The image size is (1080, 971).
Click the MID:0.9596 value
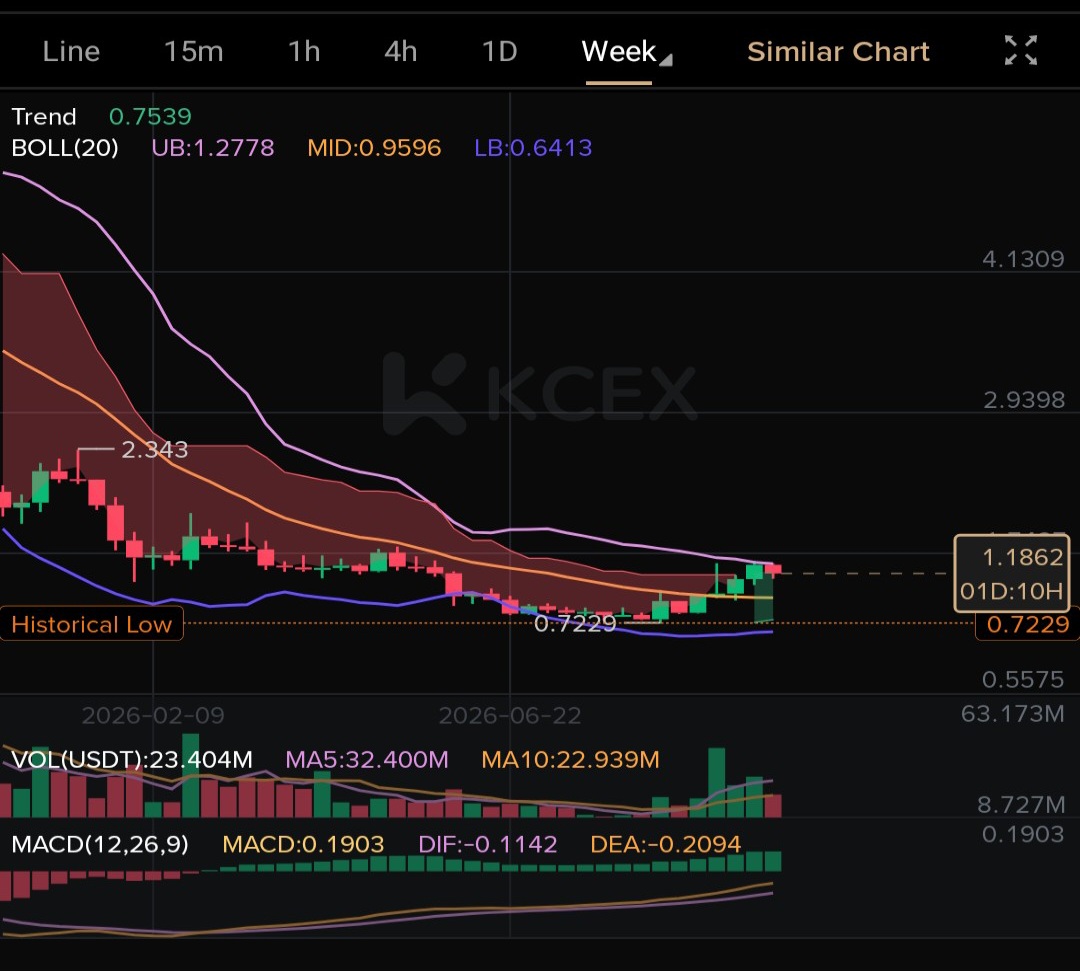coord(374,147)
